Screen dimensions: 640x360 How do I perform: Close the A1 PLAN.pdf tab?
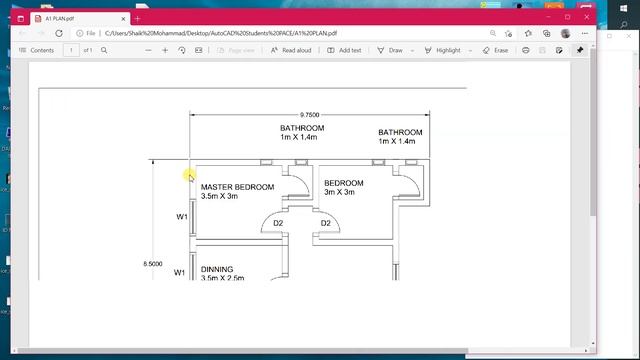point(123,19)
